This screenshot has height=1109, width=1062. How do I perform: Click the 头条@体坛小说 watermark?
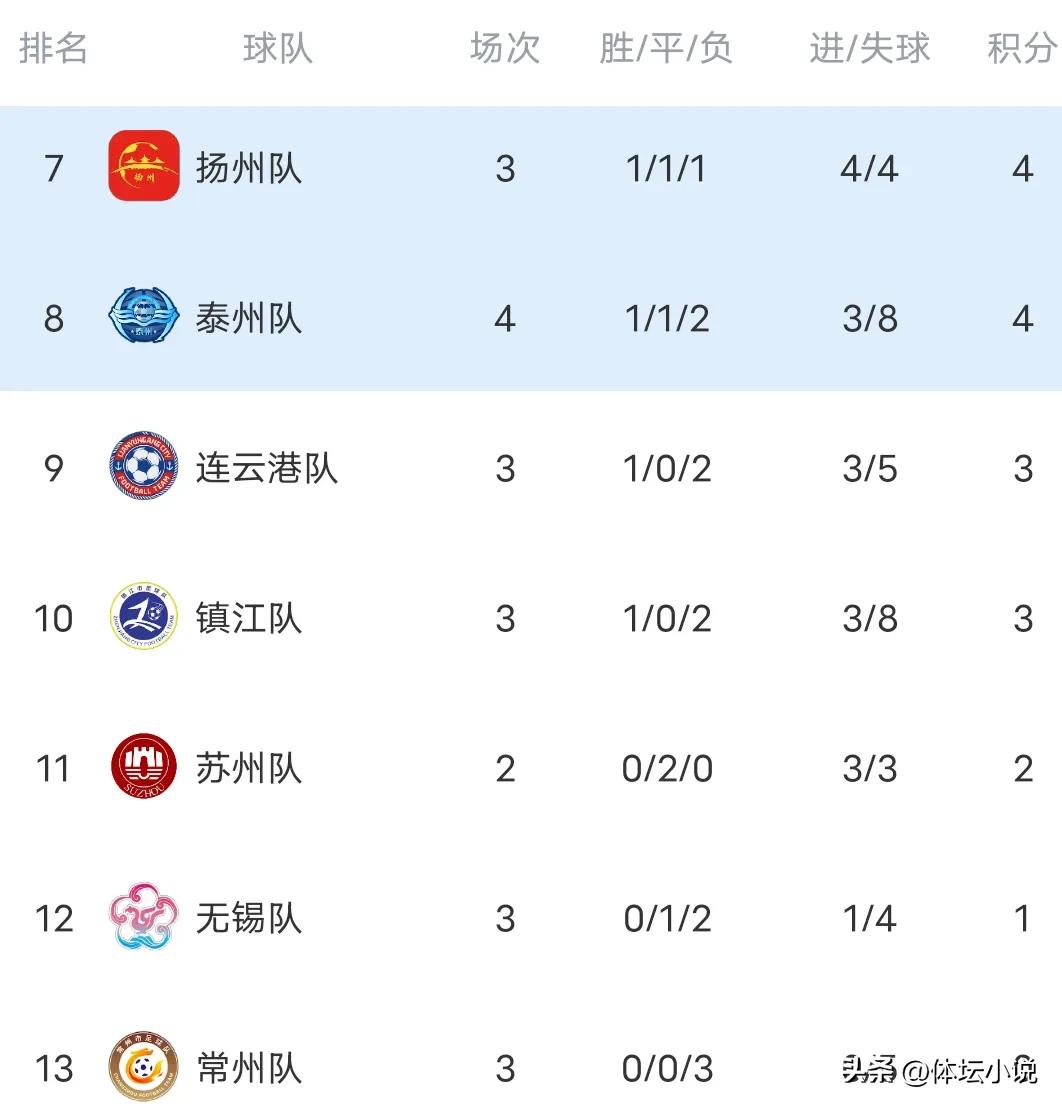click(939, 1071)
